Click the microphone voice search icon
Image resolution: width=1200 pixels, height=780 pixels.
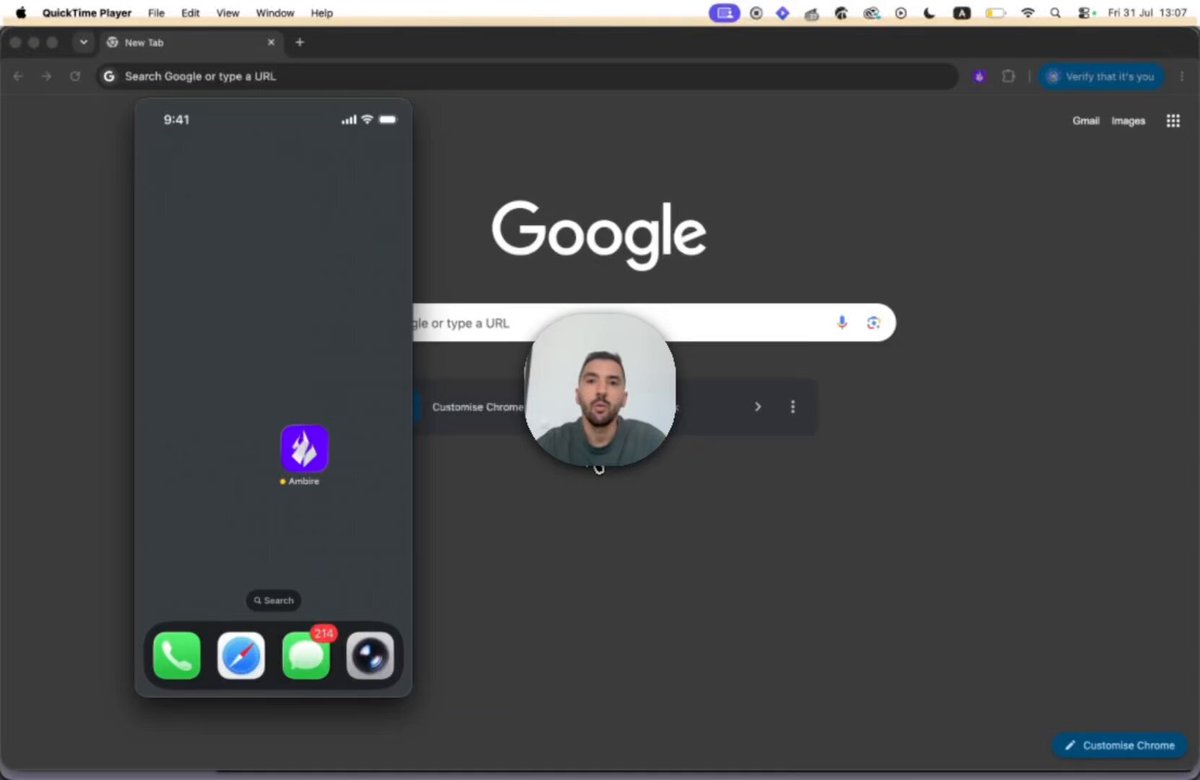click(842, 322)
